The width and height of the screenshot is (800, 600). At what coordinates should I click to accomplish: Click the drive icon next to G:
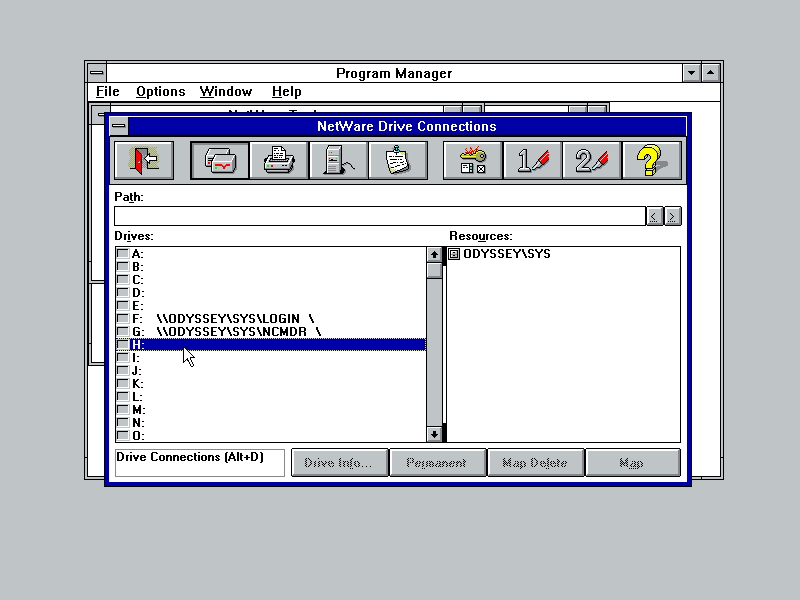[x=122, y=331]
